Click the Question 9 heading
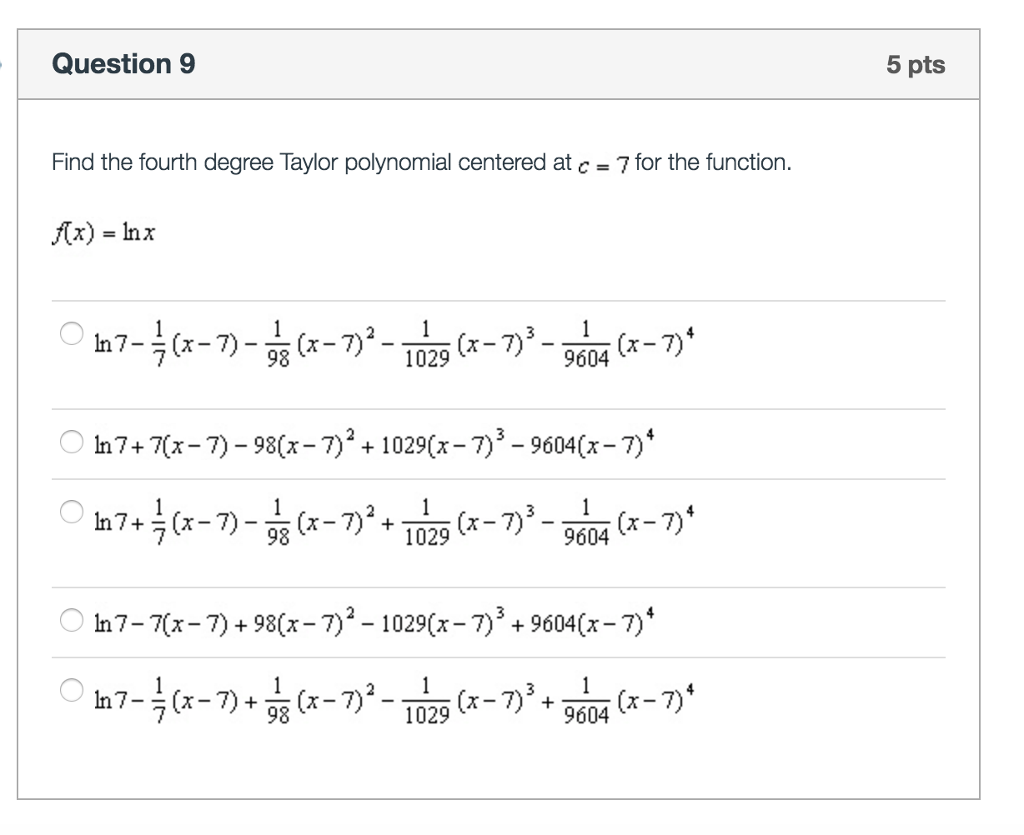Image resolution: width=1024 pixels, height=835 pixels. [x=124, y=63]
